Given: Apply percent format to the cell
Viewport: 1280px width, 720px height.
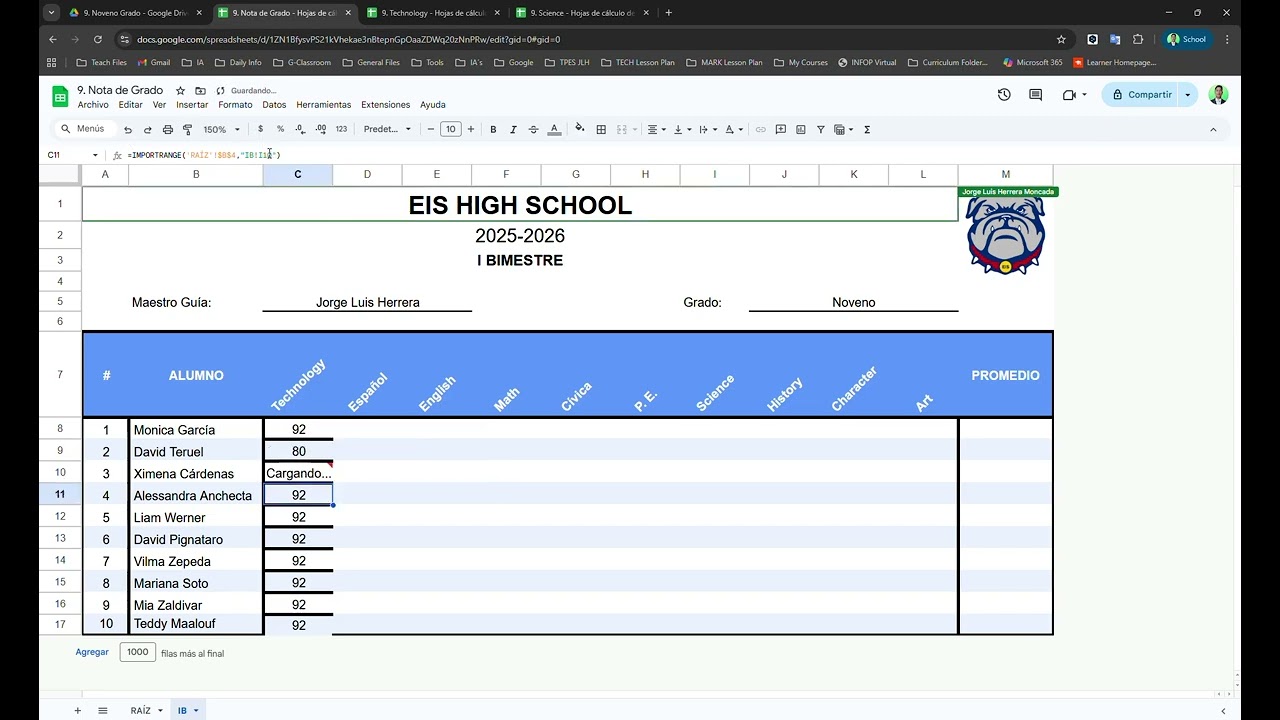Looking at the screenshot, I should 280,129.
